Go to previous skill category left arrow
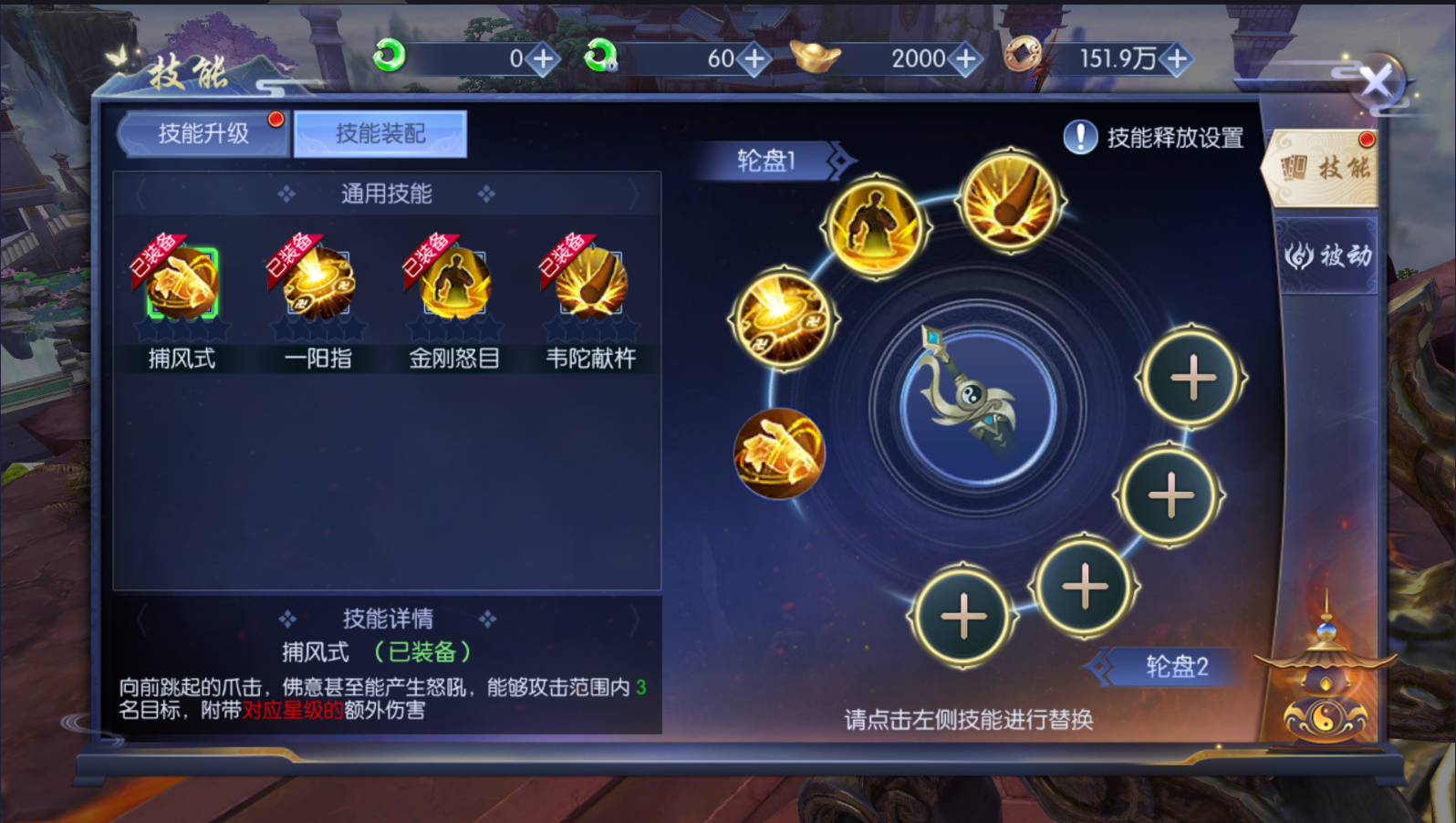 (140, 193)
